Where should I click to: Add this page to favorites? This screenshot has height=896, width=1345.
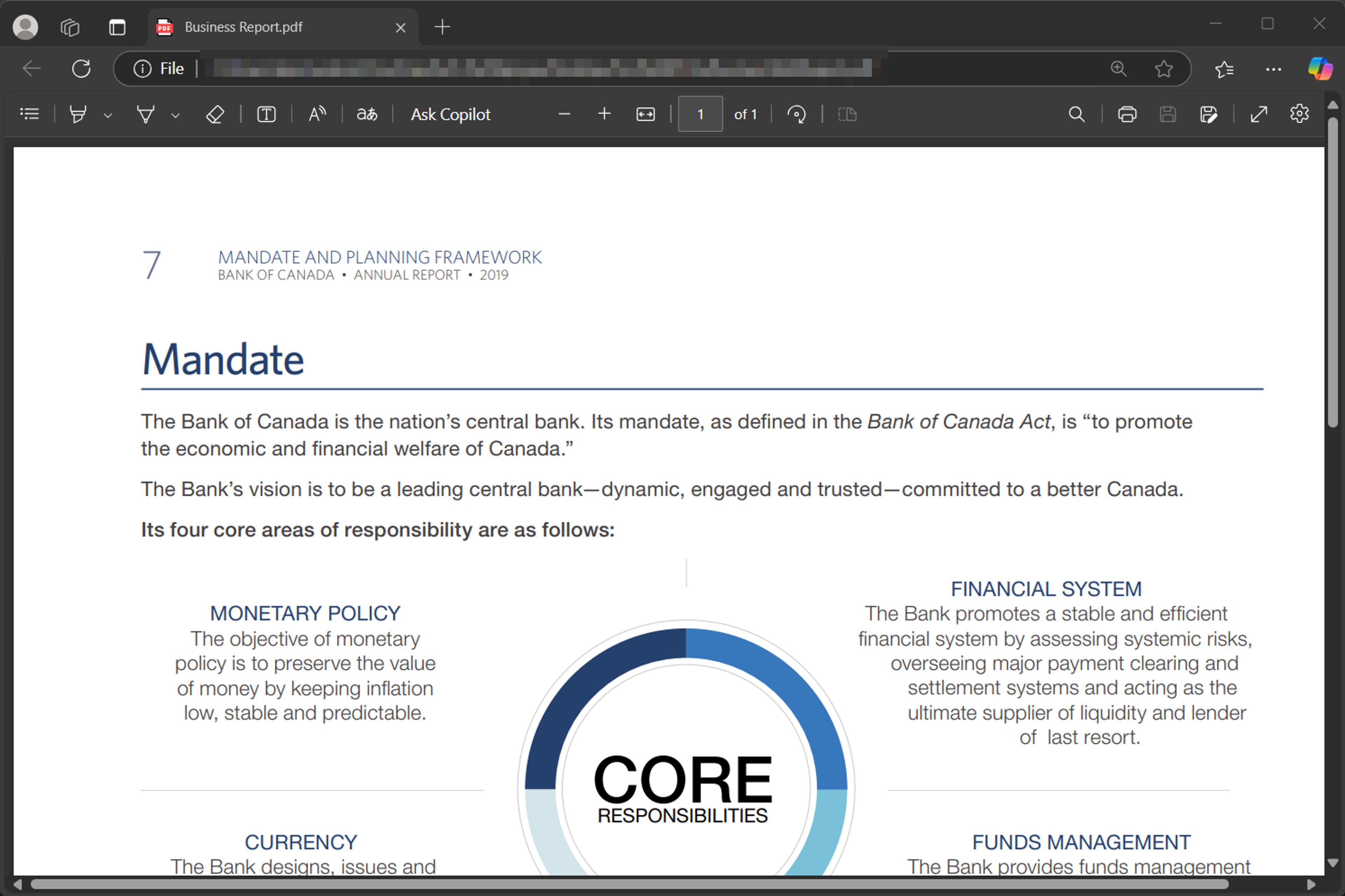pyautogui.click(x=1163, y=69)
